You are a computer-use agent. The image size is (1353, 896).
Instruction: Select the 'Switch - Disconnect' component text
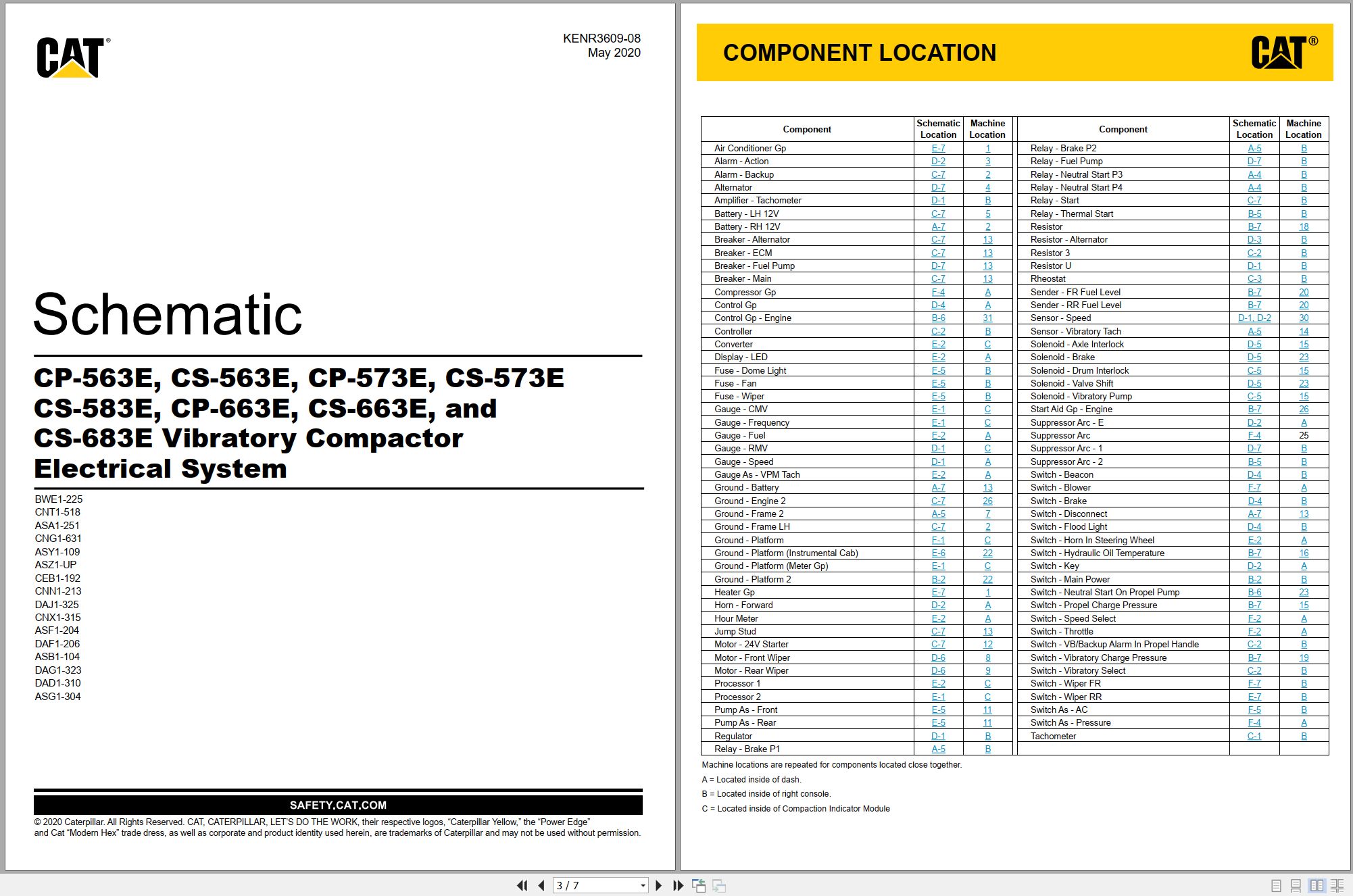pyautogui.click(x=1069, y=514)
